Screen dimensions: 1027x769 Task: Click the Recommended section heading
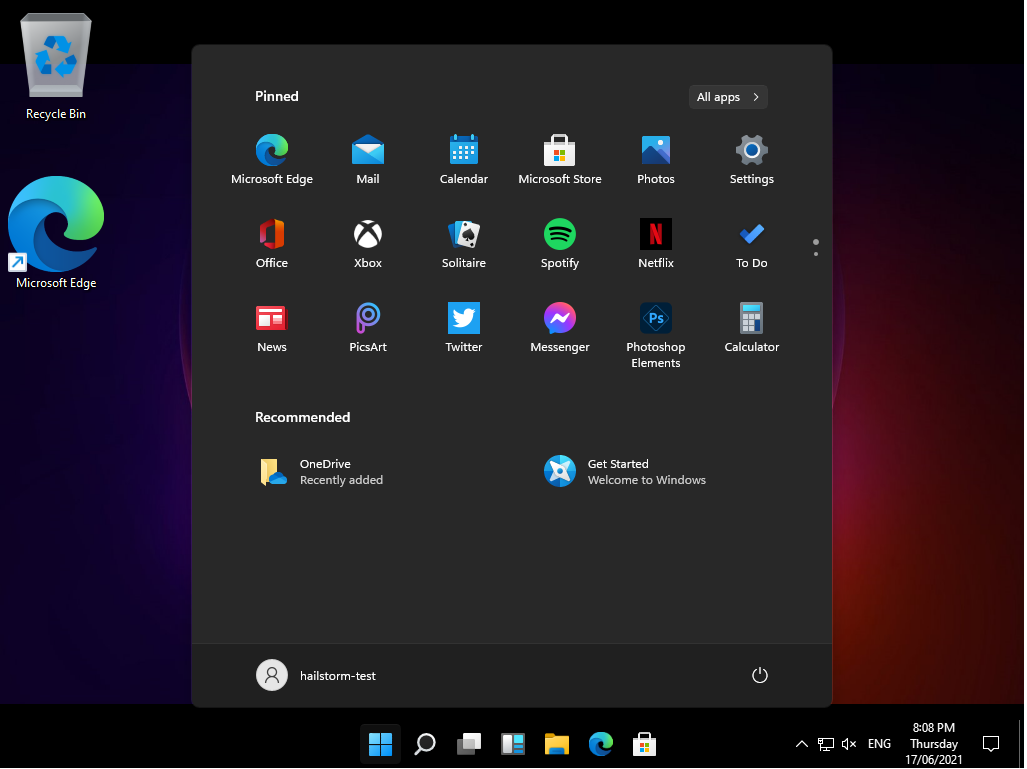(302, 417)
